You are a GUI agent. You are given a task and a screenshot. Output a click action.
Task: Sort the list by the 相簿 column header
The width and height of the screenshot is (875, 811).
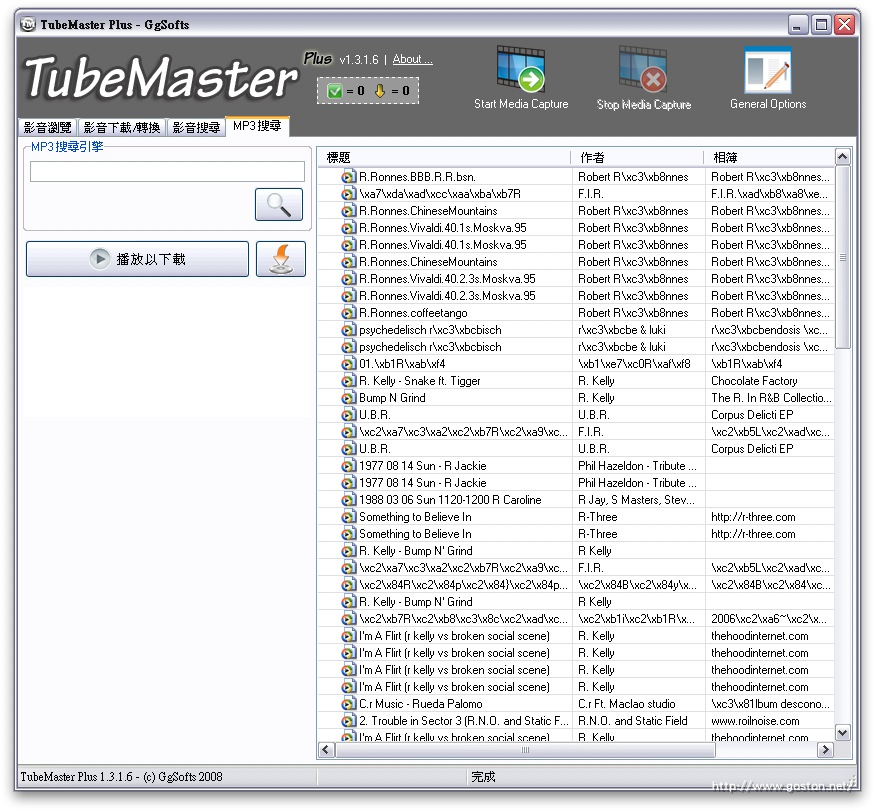770,157
